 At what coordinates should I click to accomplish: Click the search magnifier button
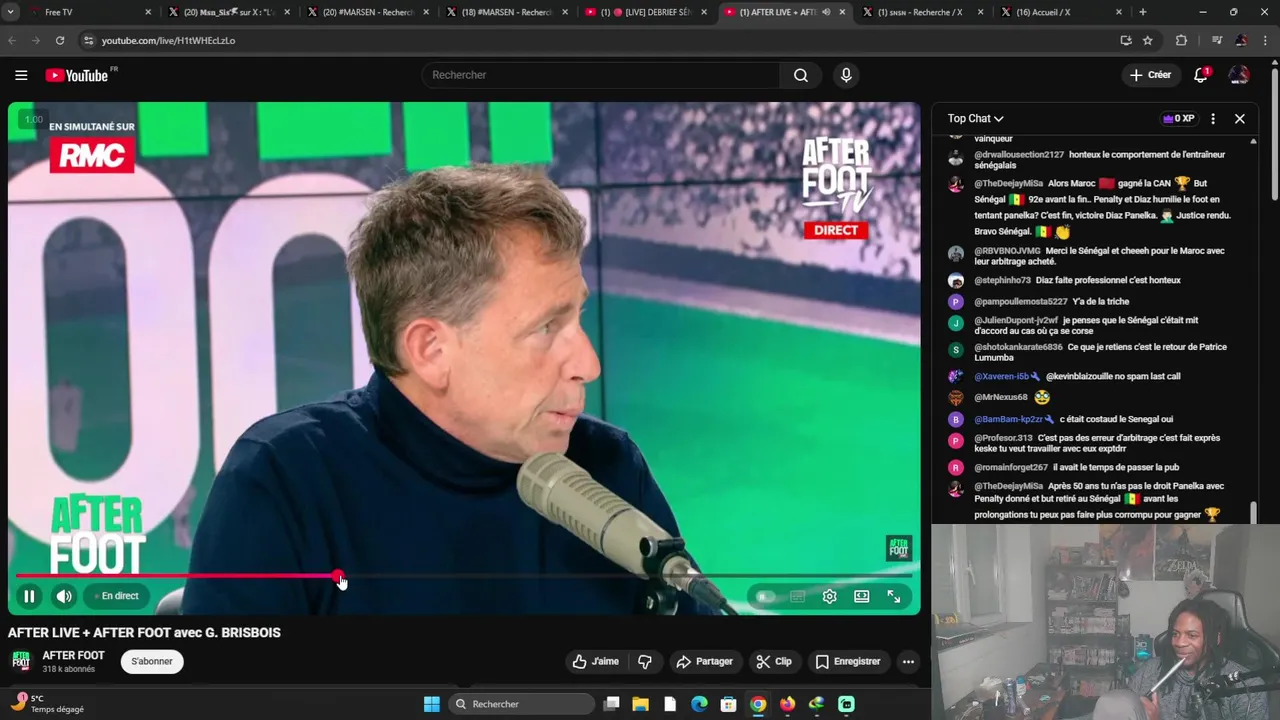[x=801, y=75]
